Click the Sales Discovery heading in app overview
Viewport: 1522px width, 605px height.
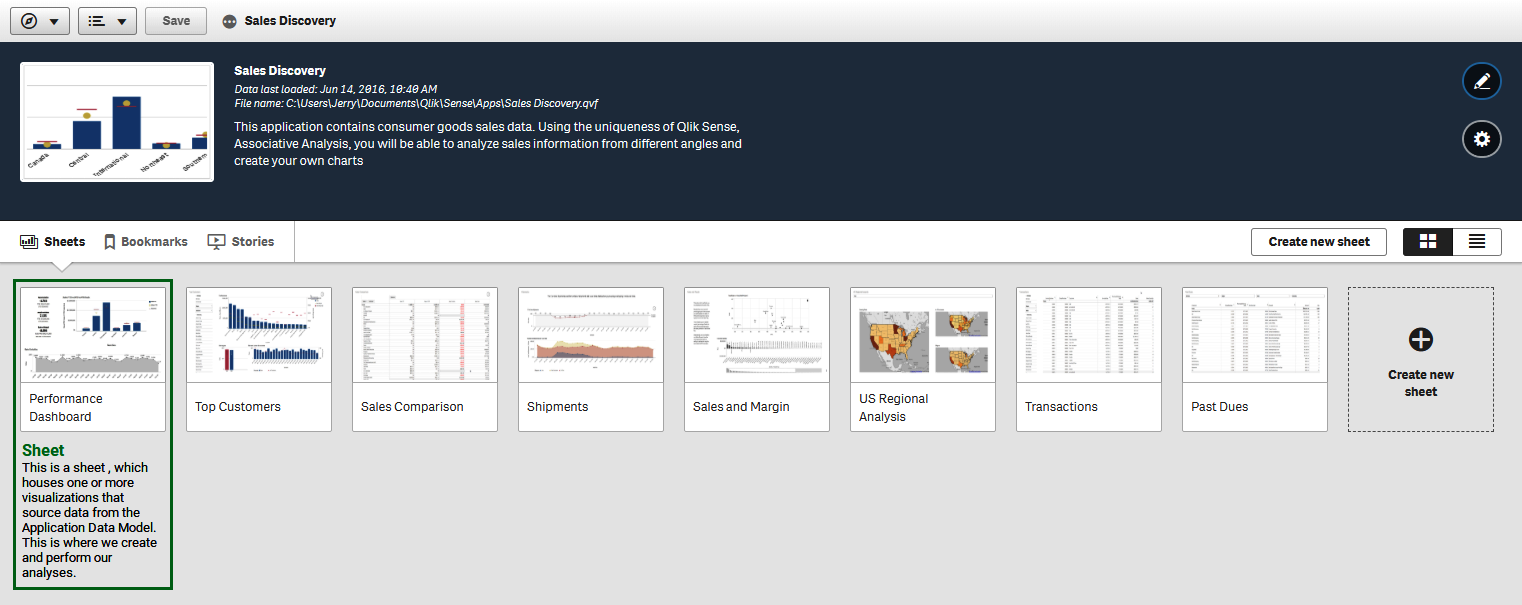pyautogui.click(x=280, y=71)
